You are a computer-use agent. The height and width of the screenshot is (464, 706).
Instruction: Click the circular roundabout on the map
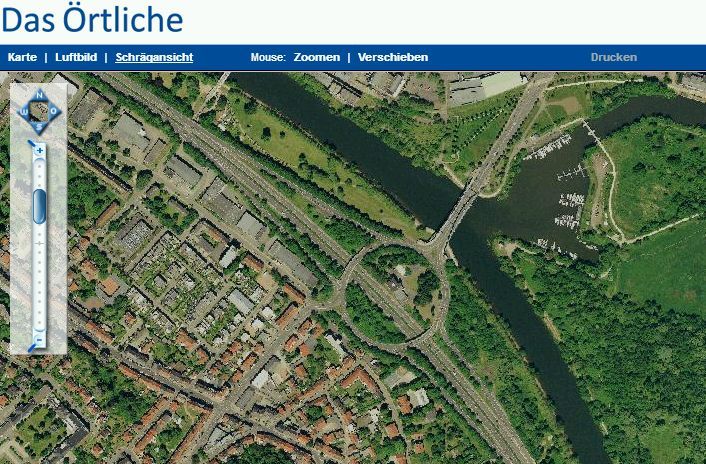[x=394, y=295]
